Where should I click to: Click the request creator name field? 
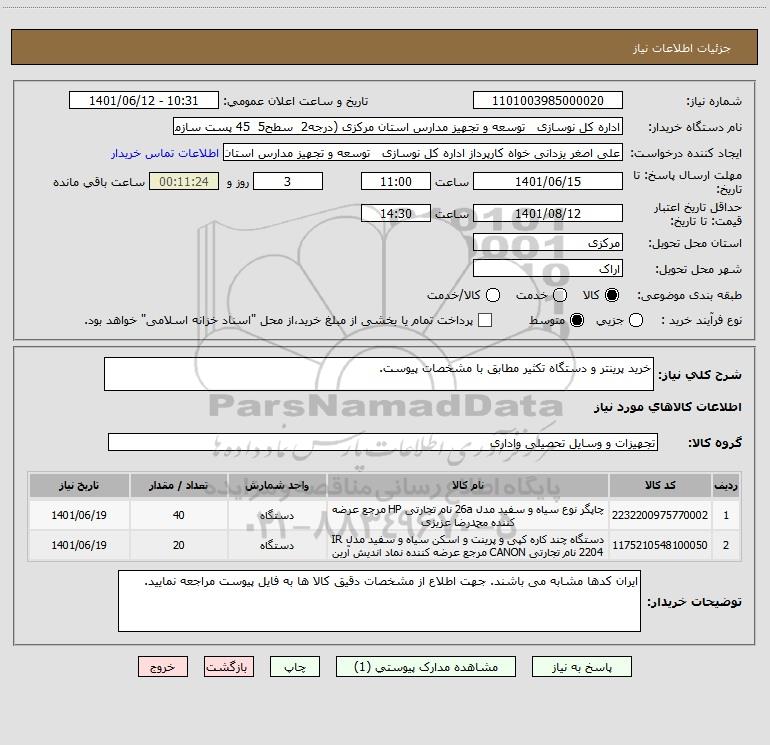click(x=423, y=153)
